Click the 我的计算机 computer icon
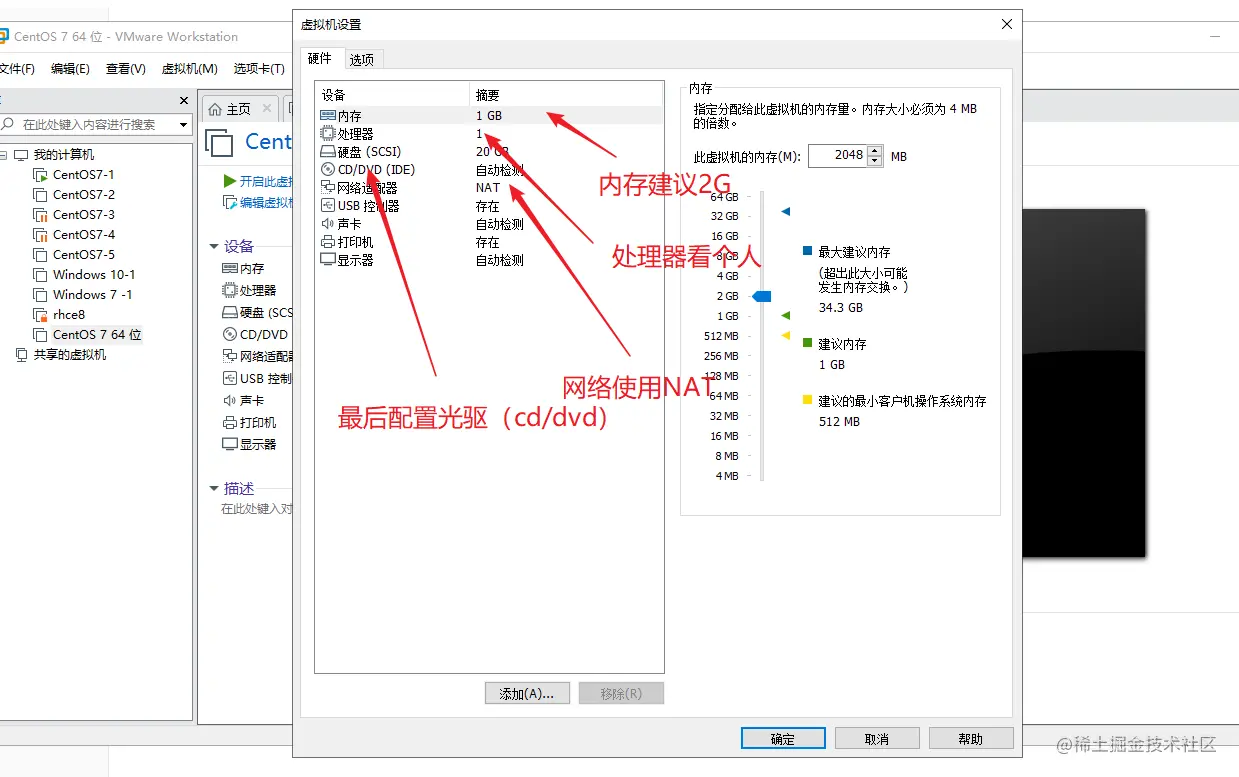 click(x=22, y=155)
